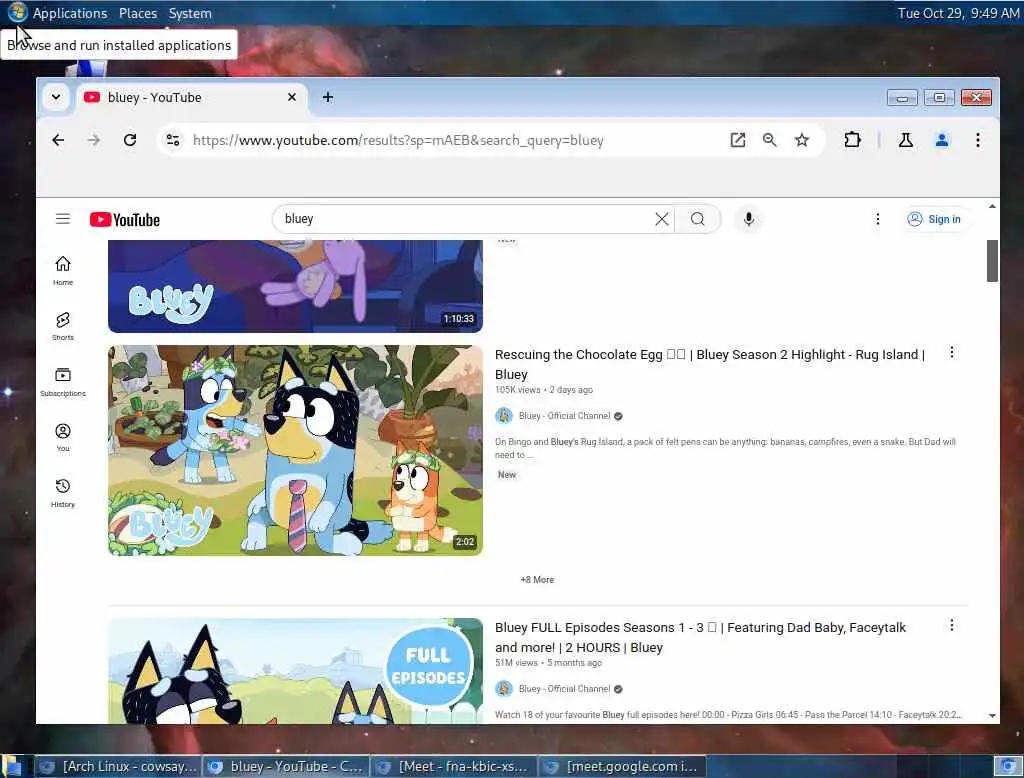The height and width of the screenshot is (778, 1024).
Task: Open a new browser tab
Action: click(x=328, y=97)
